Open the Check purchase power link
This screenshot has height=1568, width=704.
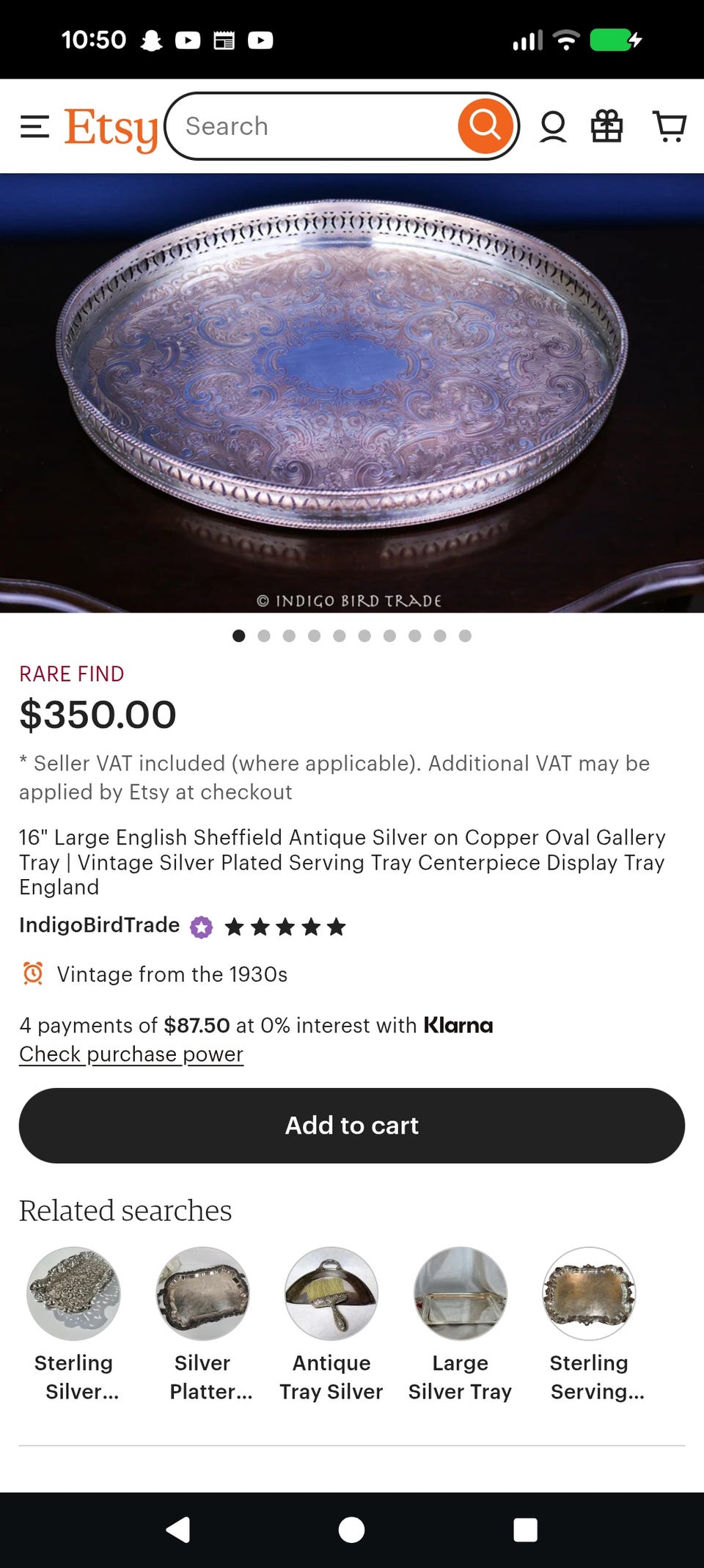coord(131,1054)
